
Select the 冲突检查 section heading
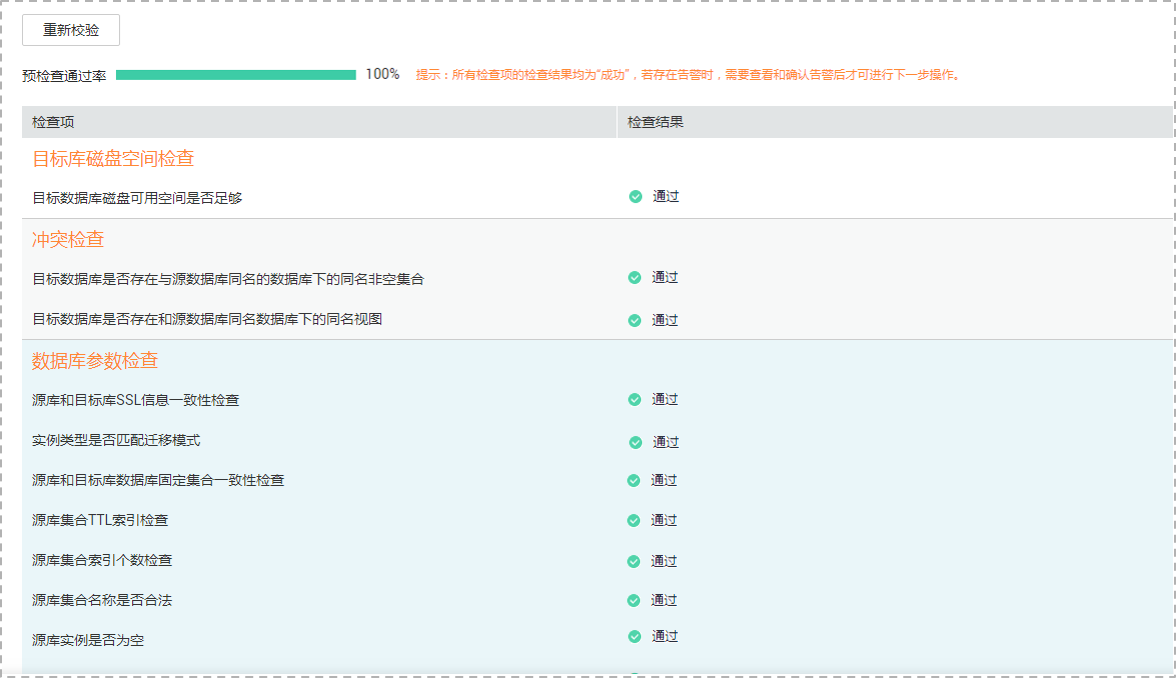[x=68, y=239]
